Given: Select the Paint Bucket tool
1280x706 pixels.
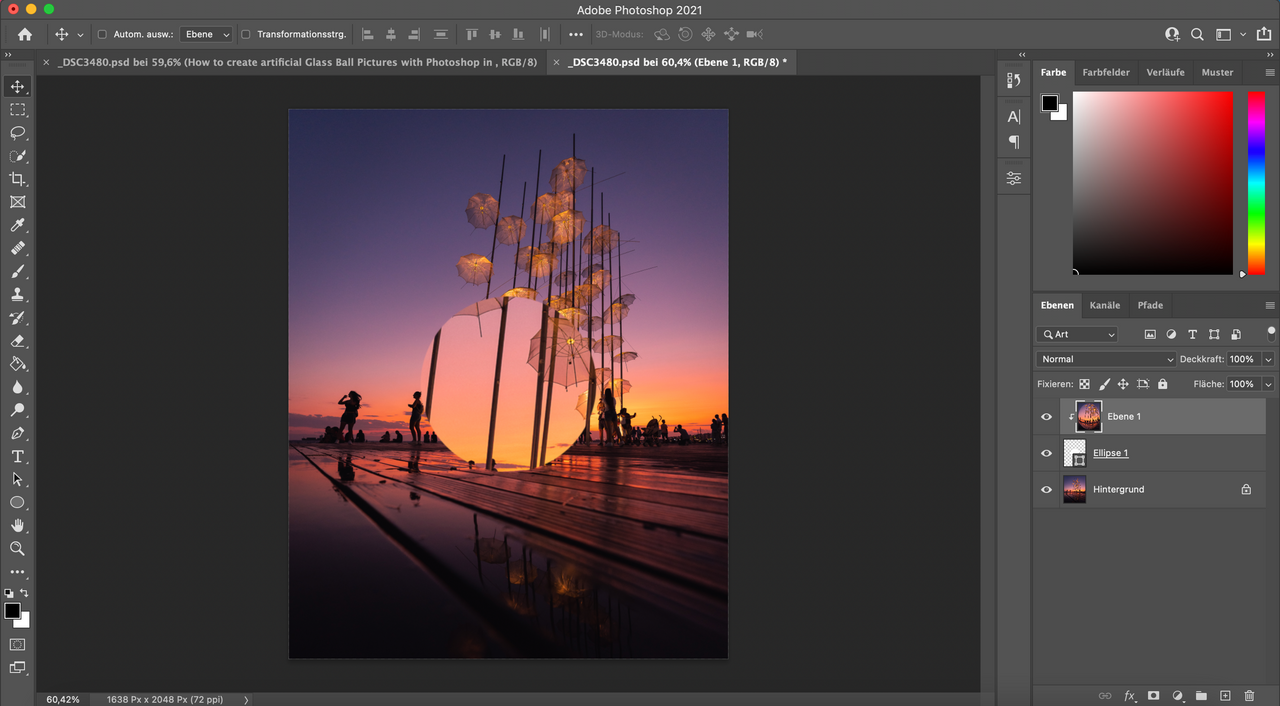Looking at the screenshot, I should point(17,364).
